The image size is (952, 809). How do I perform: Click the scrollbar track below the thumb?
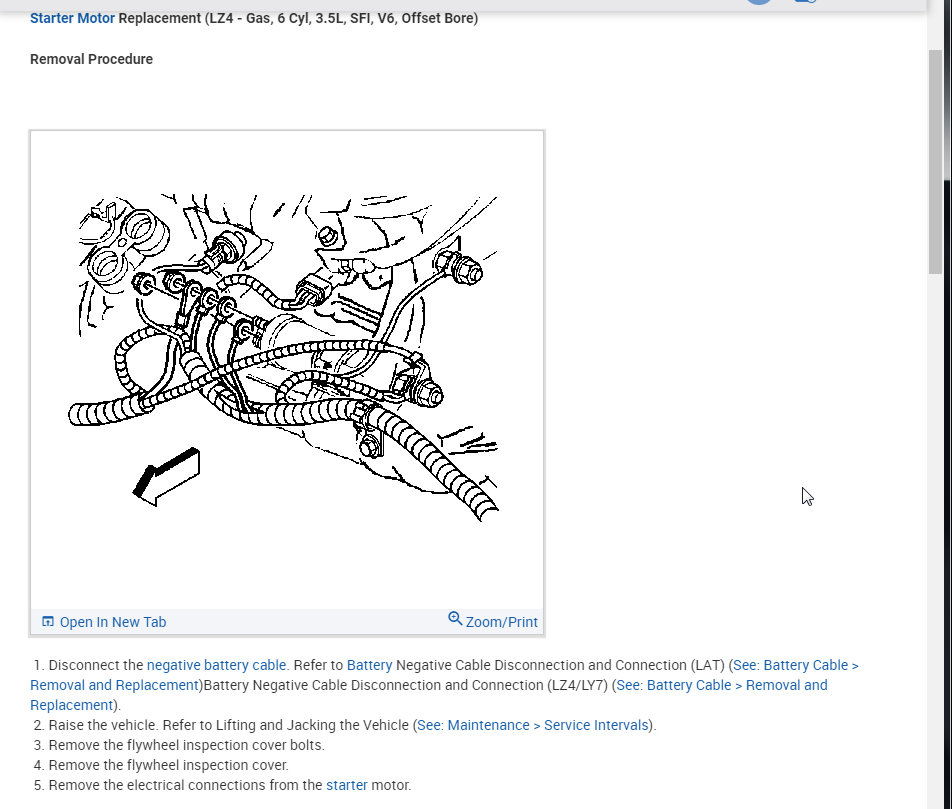(x=934, y=541)
